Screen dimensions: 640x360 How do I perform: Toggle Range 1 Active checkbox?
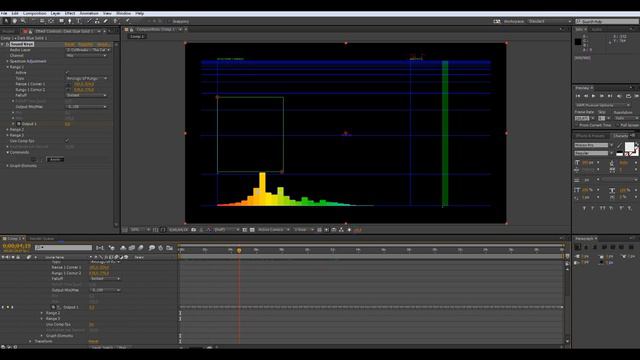tap(67, 73)
